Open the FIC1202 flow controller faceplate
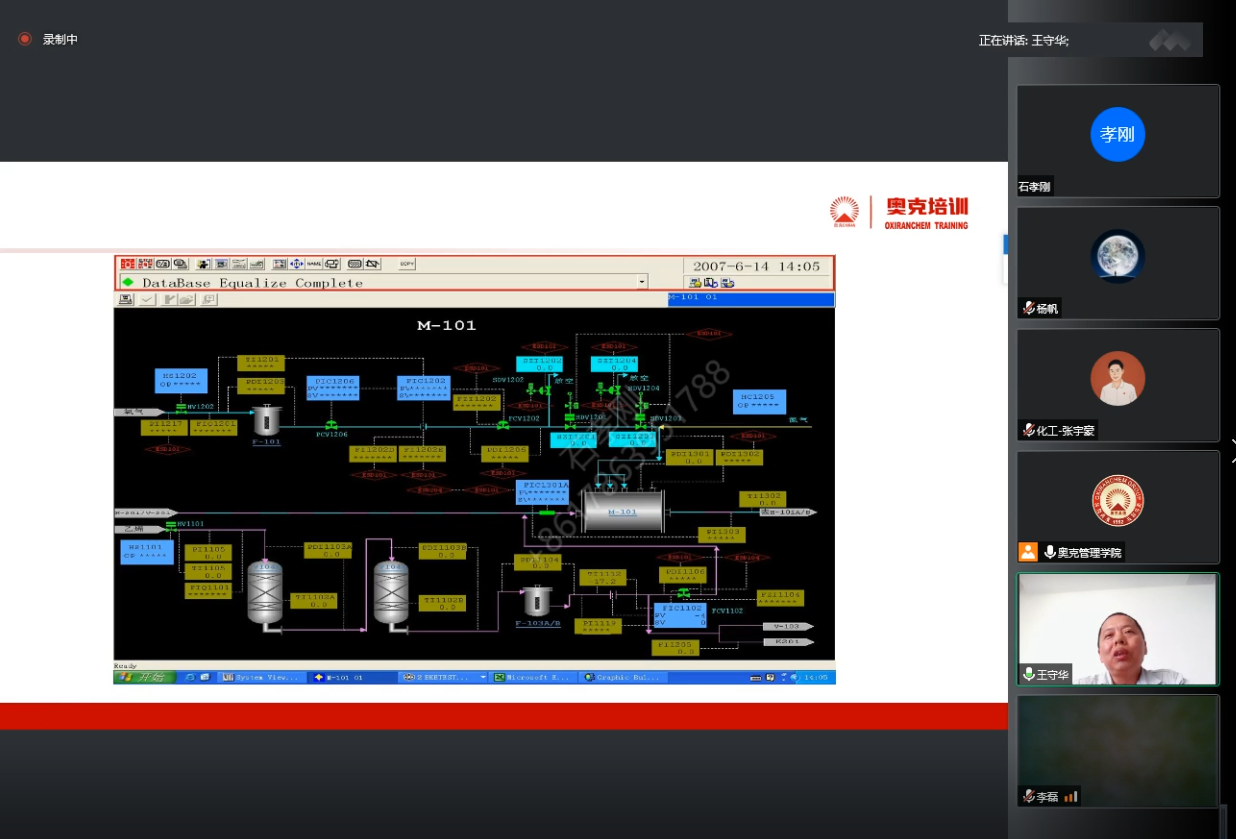Image resolution: width=1236 pixels, height=839 pixels. click(x=422, y=388)
